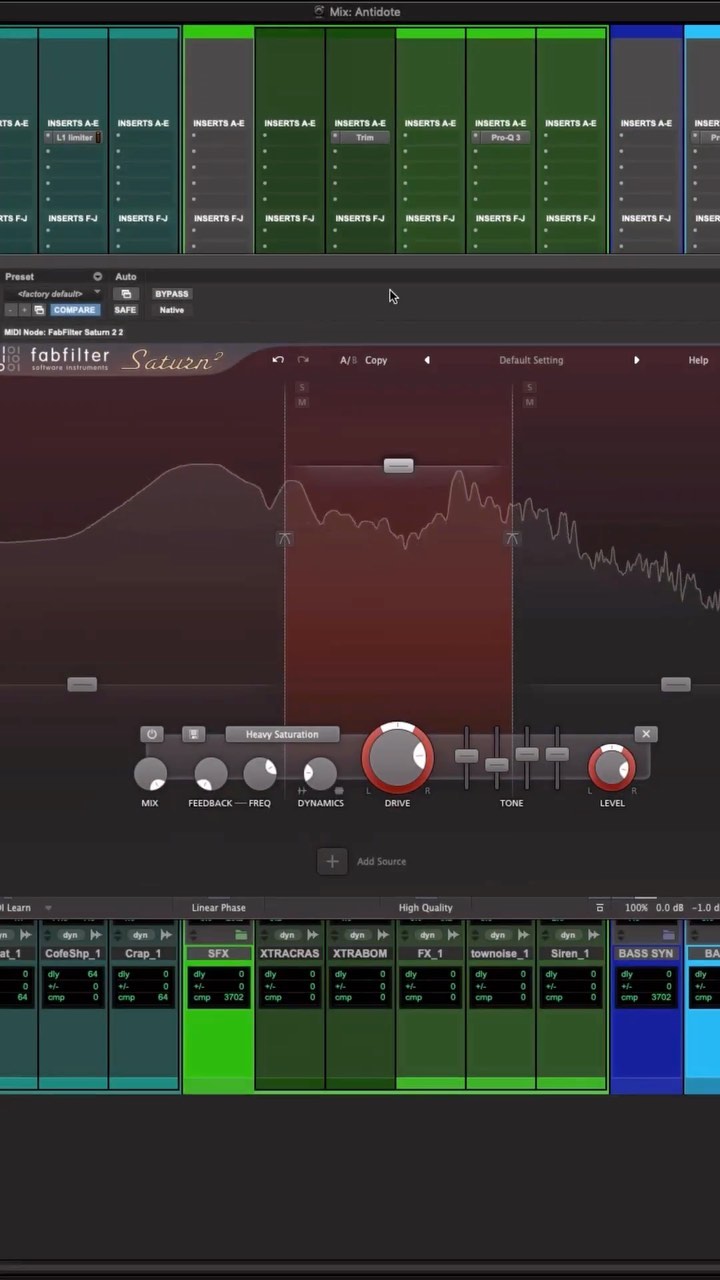Click the first TONE slider
This screenshot has width=720, height=1280.
(x=466, y=756)
